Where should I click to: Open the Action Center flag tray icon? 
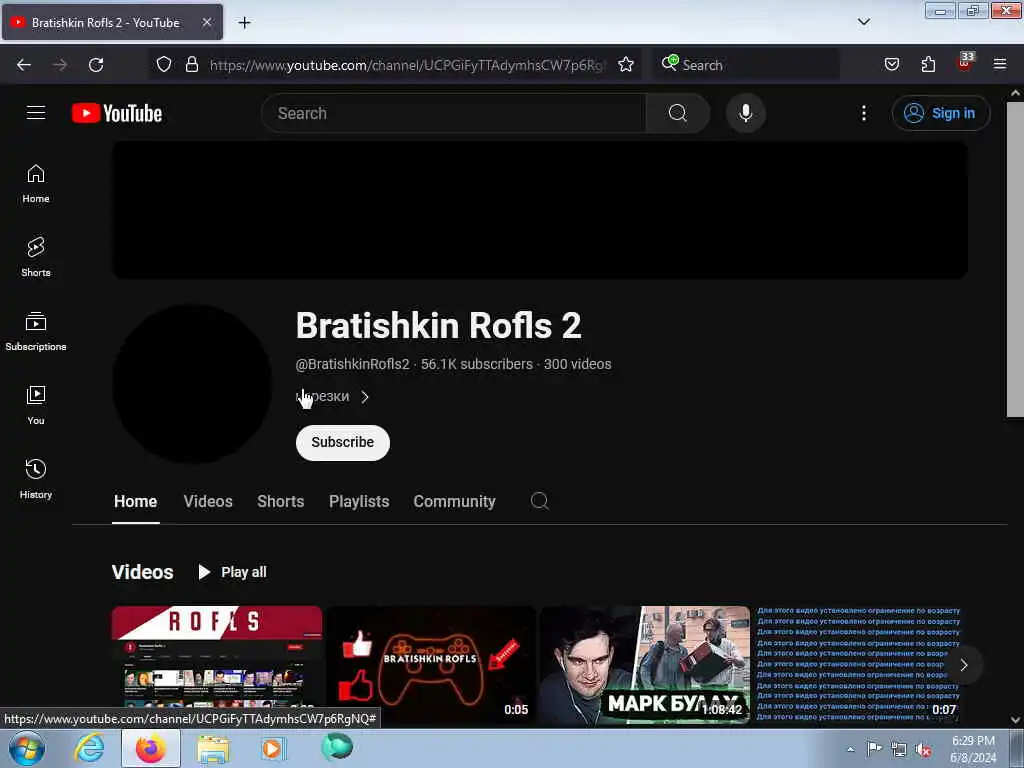click(874, 749)
